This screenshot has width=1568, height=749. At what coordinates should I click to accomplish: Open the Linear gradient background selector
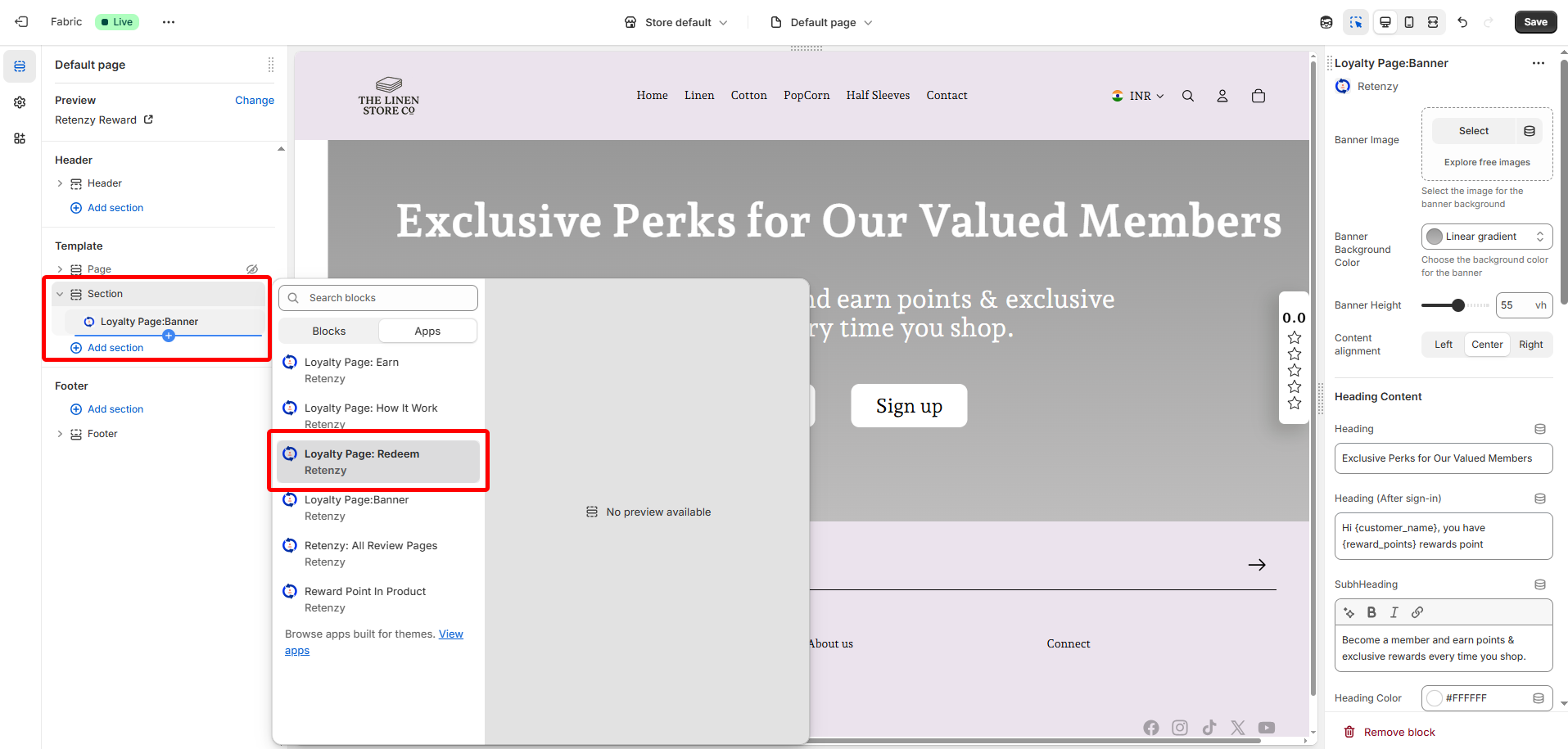point(1487,237)
